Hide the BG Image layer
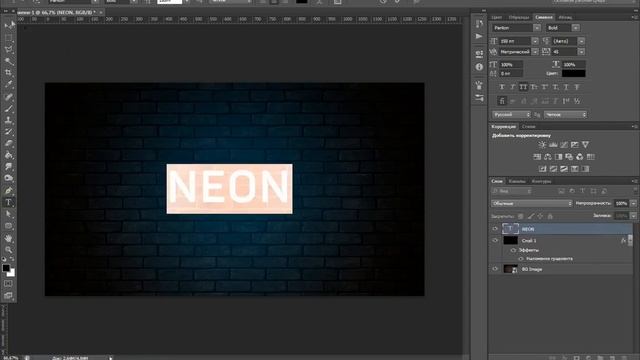This screenshot has width=640, height=360. [495, 269]
